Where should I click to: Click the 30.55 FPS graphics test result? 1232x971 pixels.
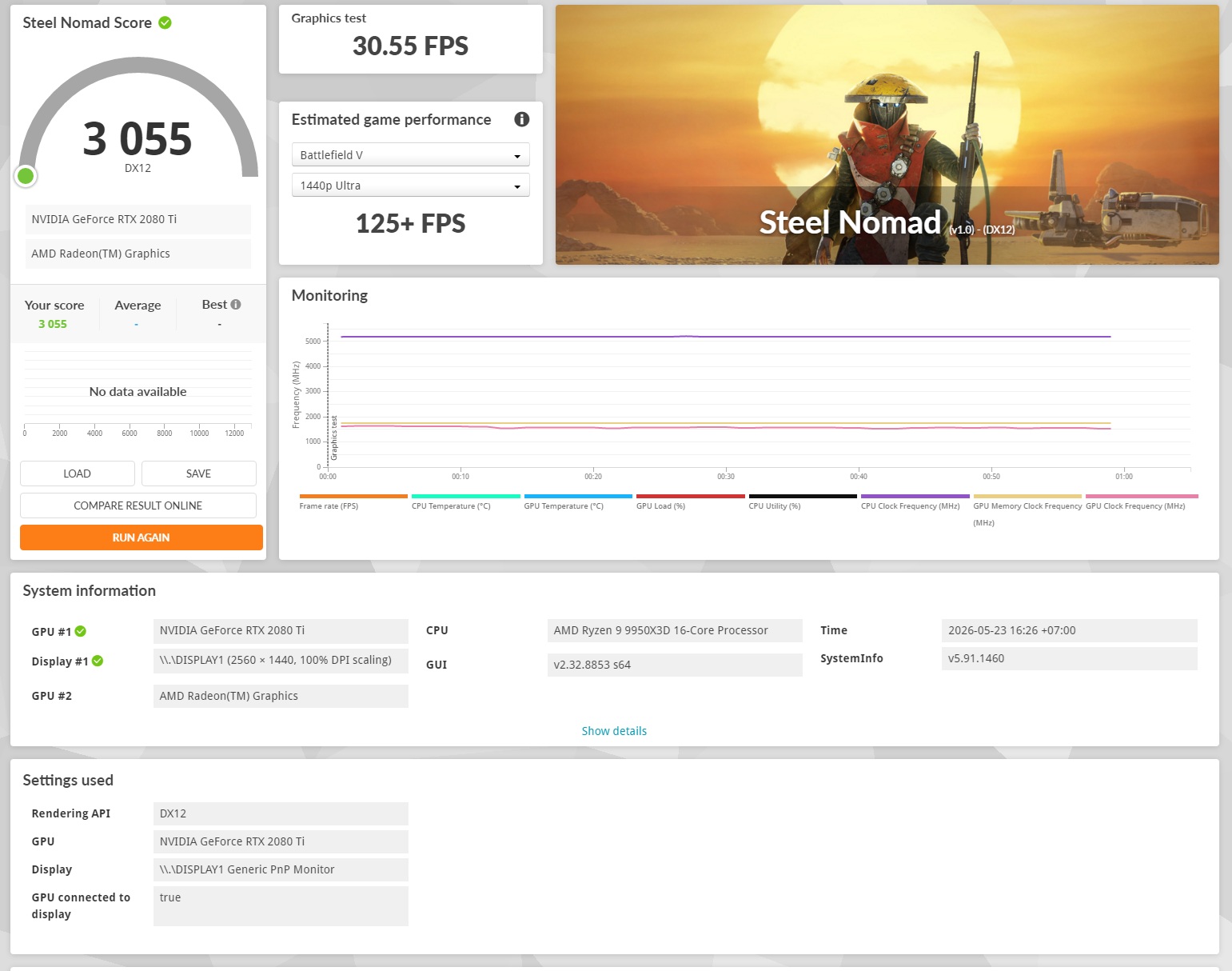(x=410, y=46)
